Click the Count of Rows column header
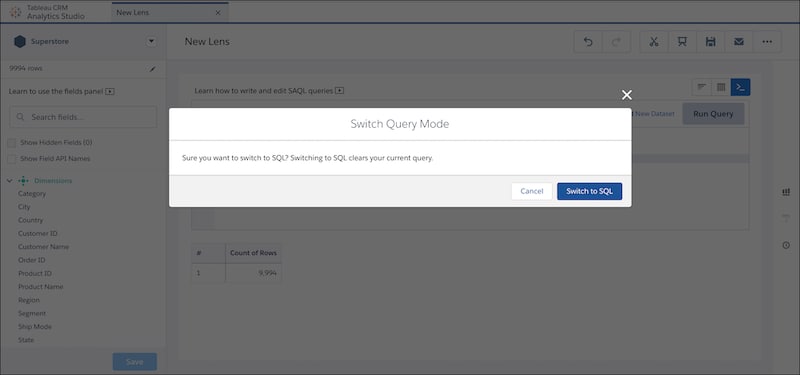The height and width of the screenshot is (375, 800). click(x=253, y=253)
